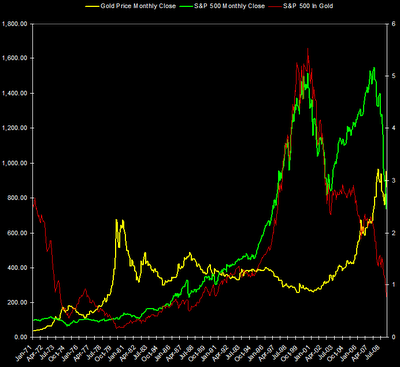Click the 400.00 left axis value

[x=17, y=268]
